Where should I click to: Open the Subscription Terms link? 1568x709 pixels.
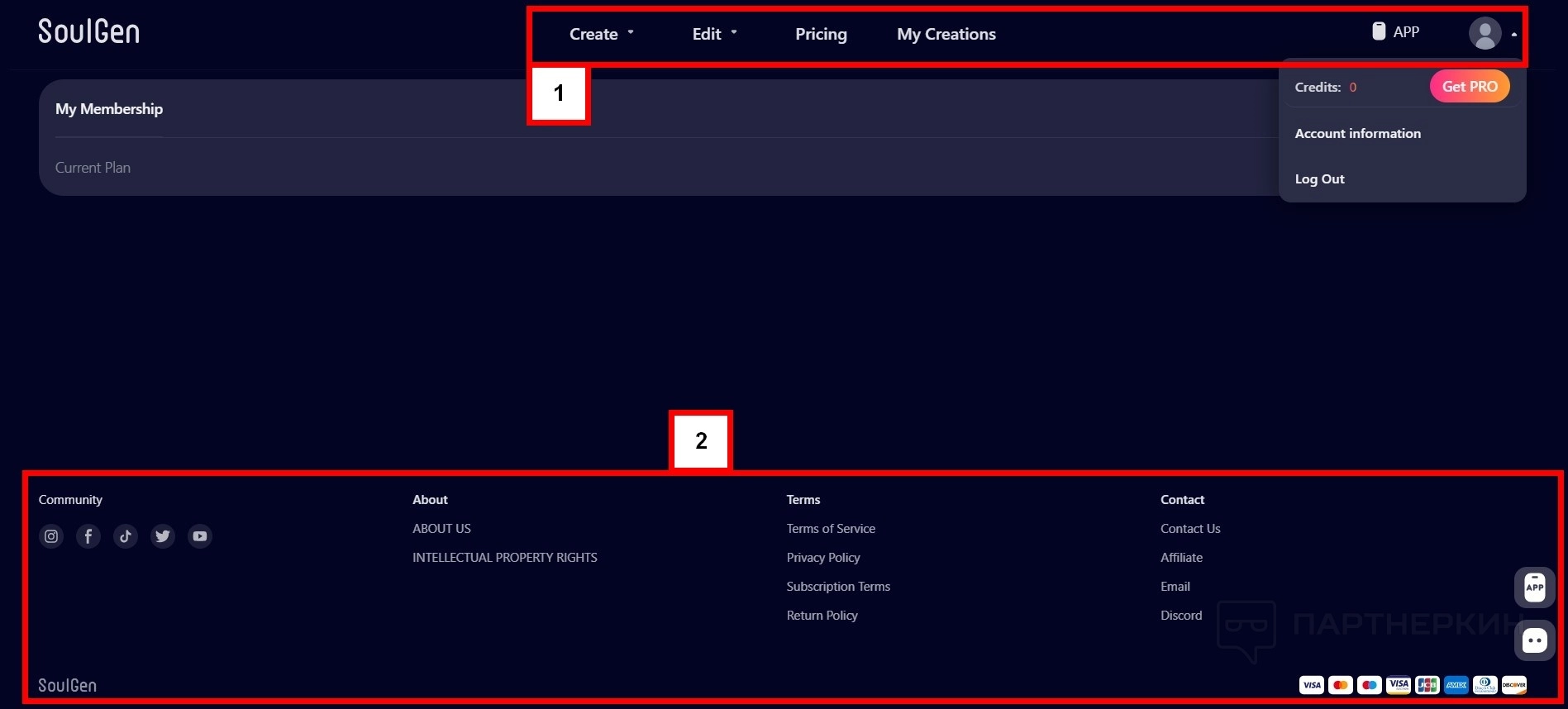(x=838, y=587)
